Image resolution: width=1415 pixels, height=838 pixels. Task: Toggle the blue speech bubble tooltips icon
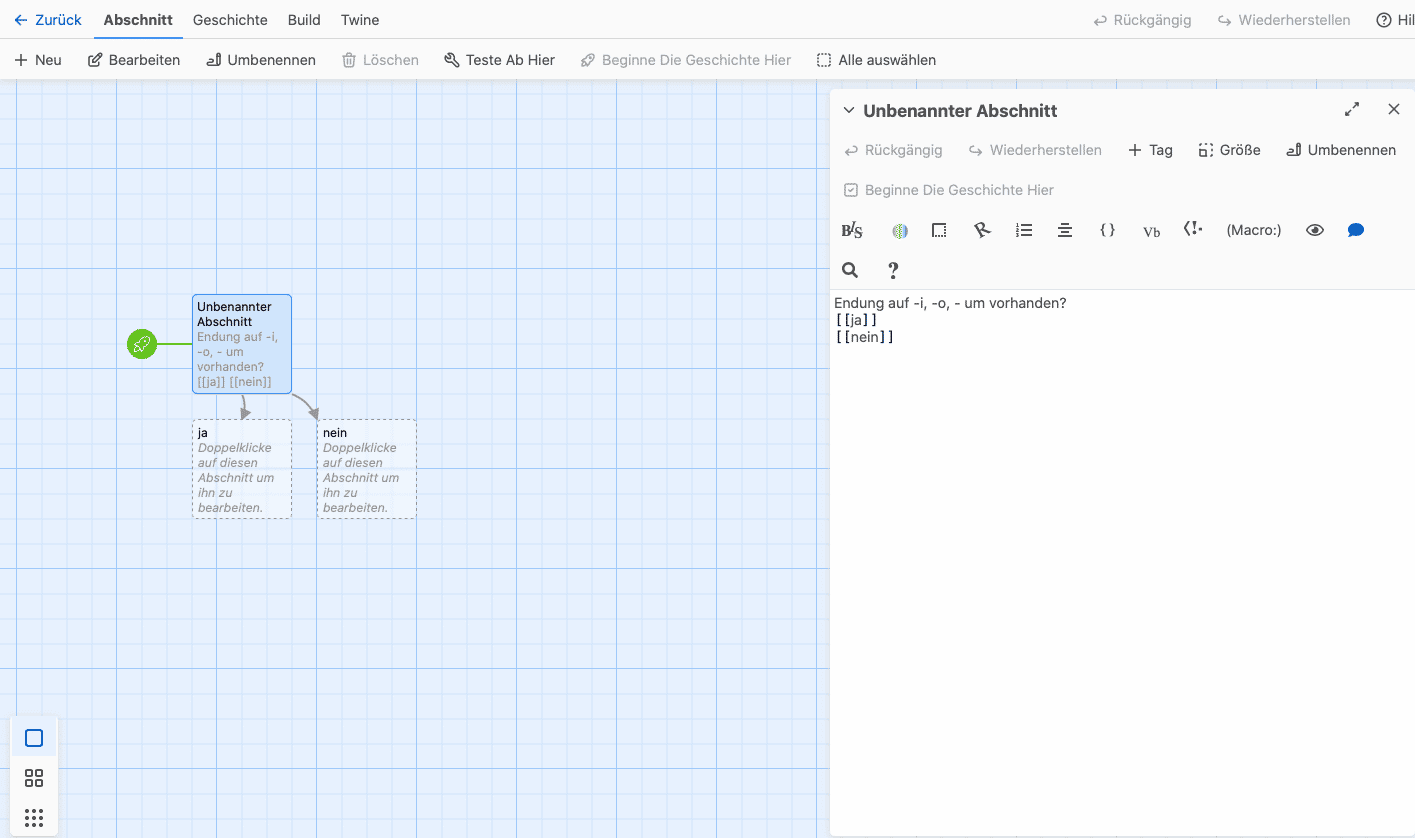tap(1356, 230)
